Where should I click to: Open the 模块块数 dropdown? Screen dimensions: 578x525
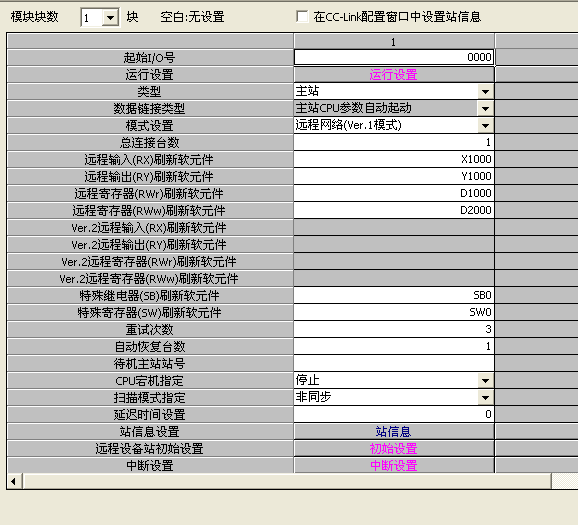click(x=110, y=17)
